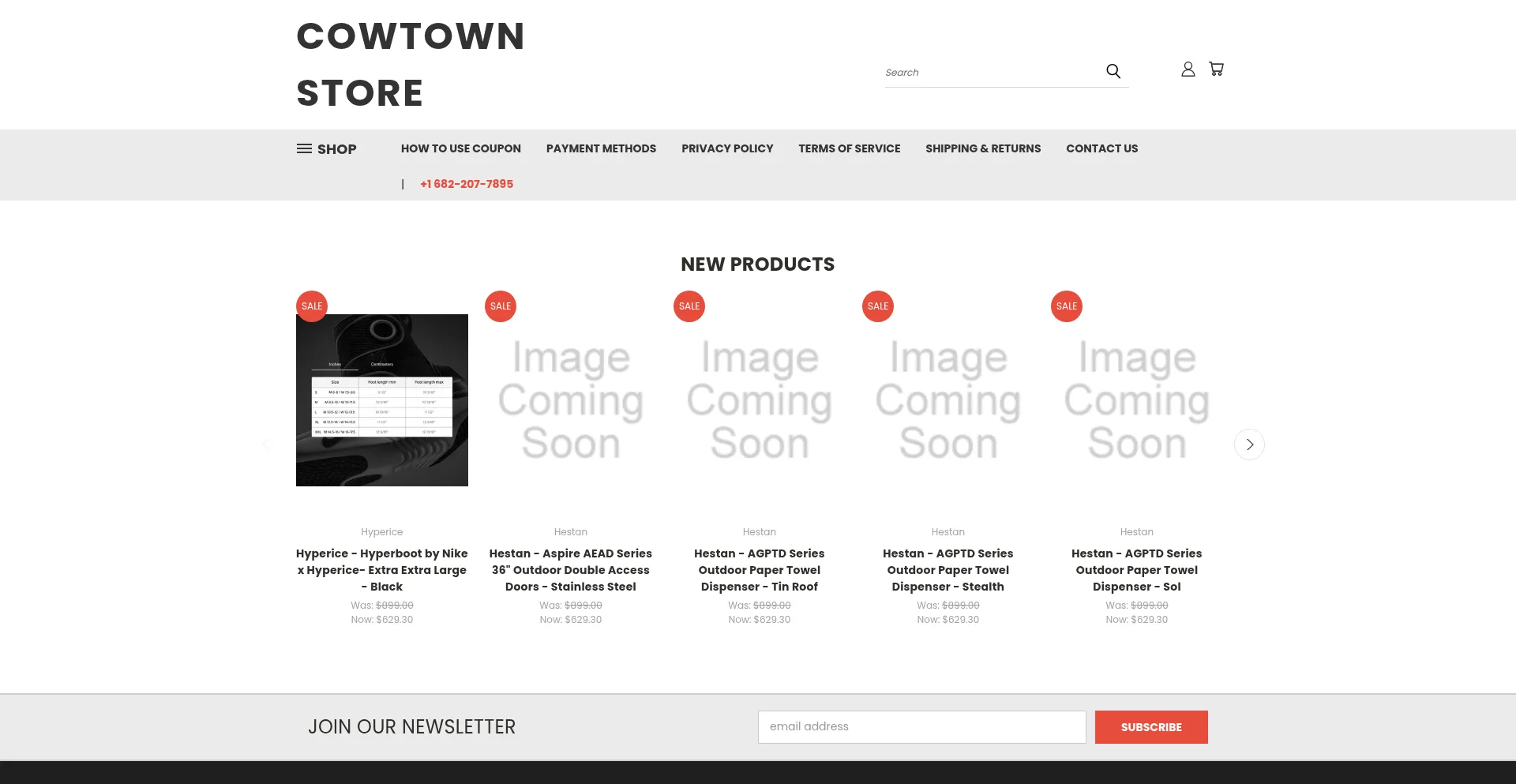Open the Hyperice Hyperboot product link
Screen dimensions: 1516x784
tap(381, 569)
